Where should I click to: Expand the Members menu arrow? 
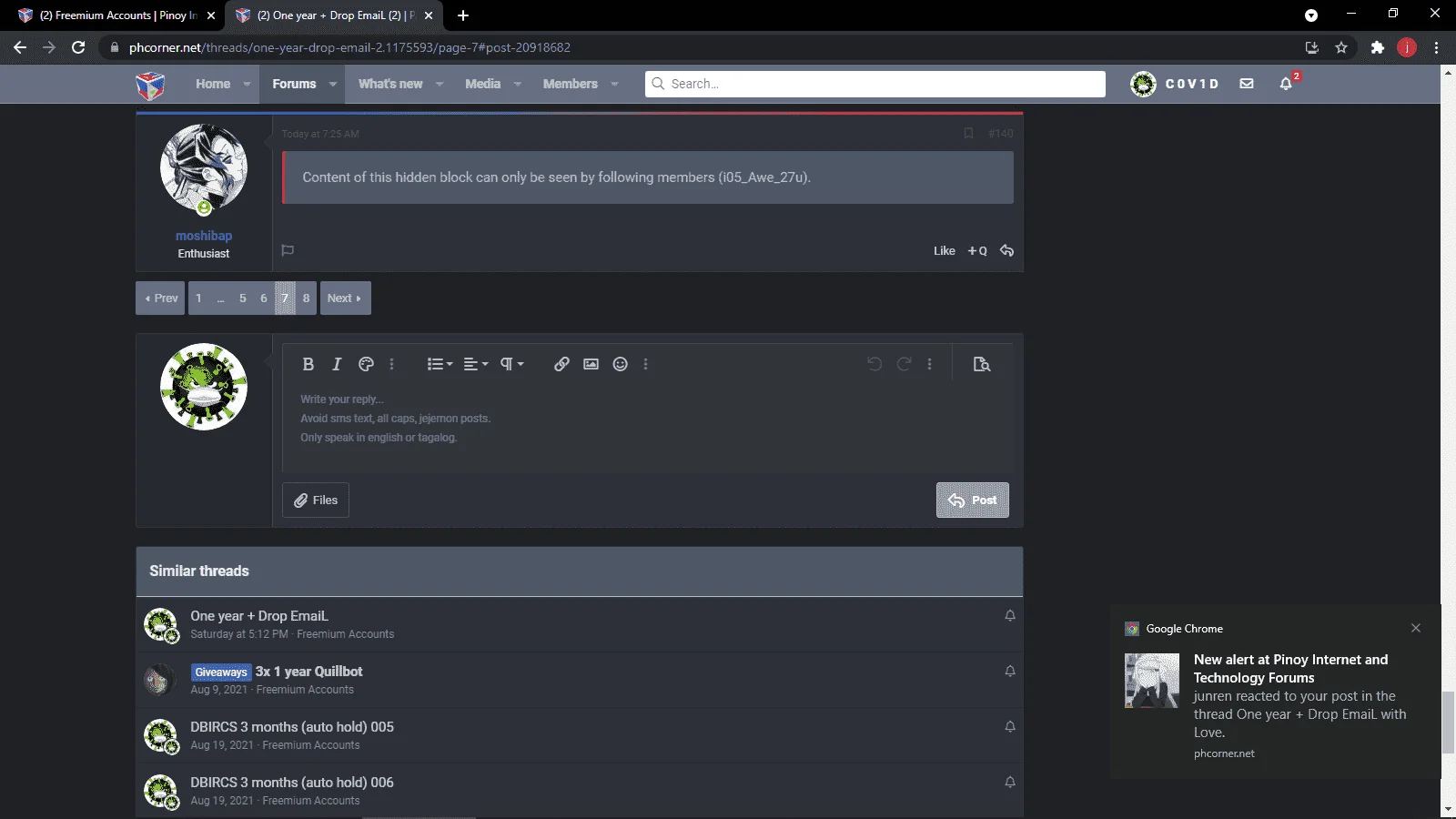[615, 84]
